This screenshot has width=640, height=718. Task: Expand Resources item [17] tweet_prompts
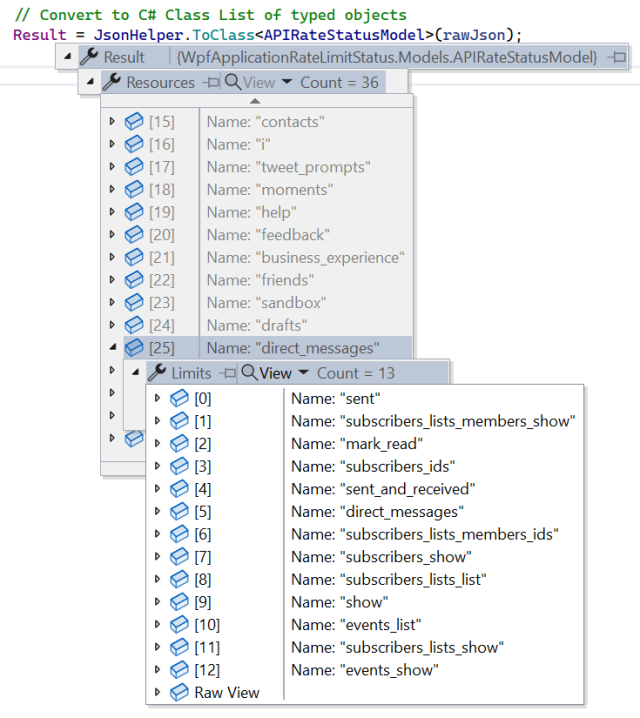(x=112, y=167)
